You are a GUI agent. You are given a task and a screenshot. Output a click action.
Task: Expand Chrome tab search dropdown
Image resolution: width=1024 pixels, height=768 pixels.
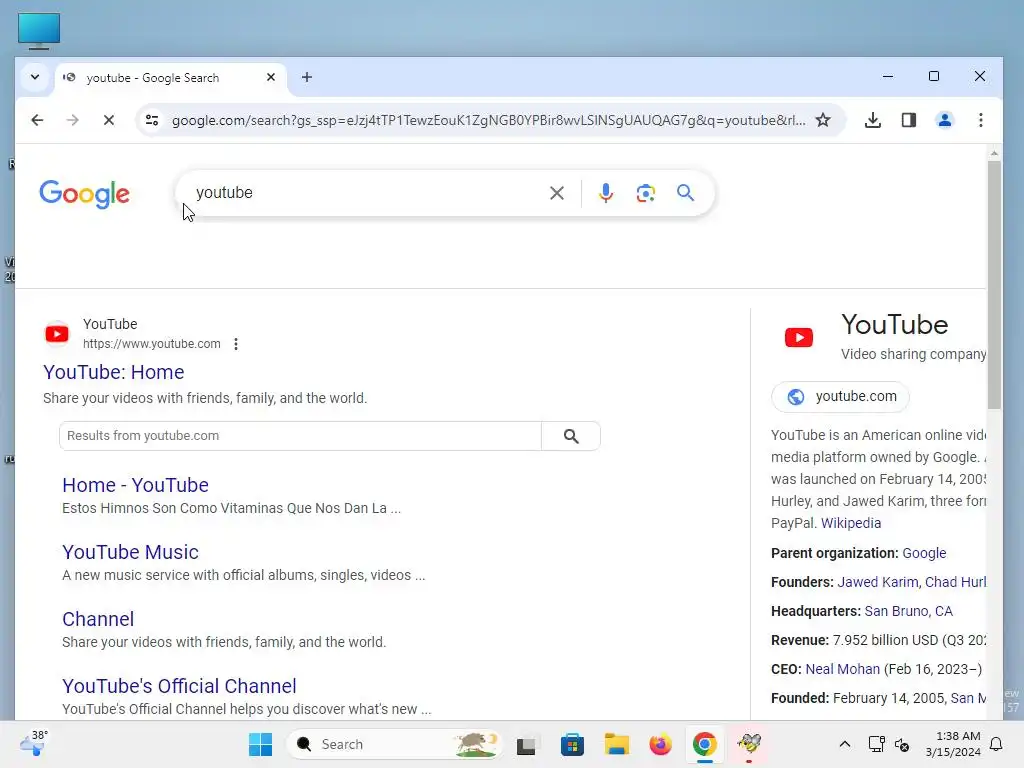coord(35,77)
